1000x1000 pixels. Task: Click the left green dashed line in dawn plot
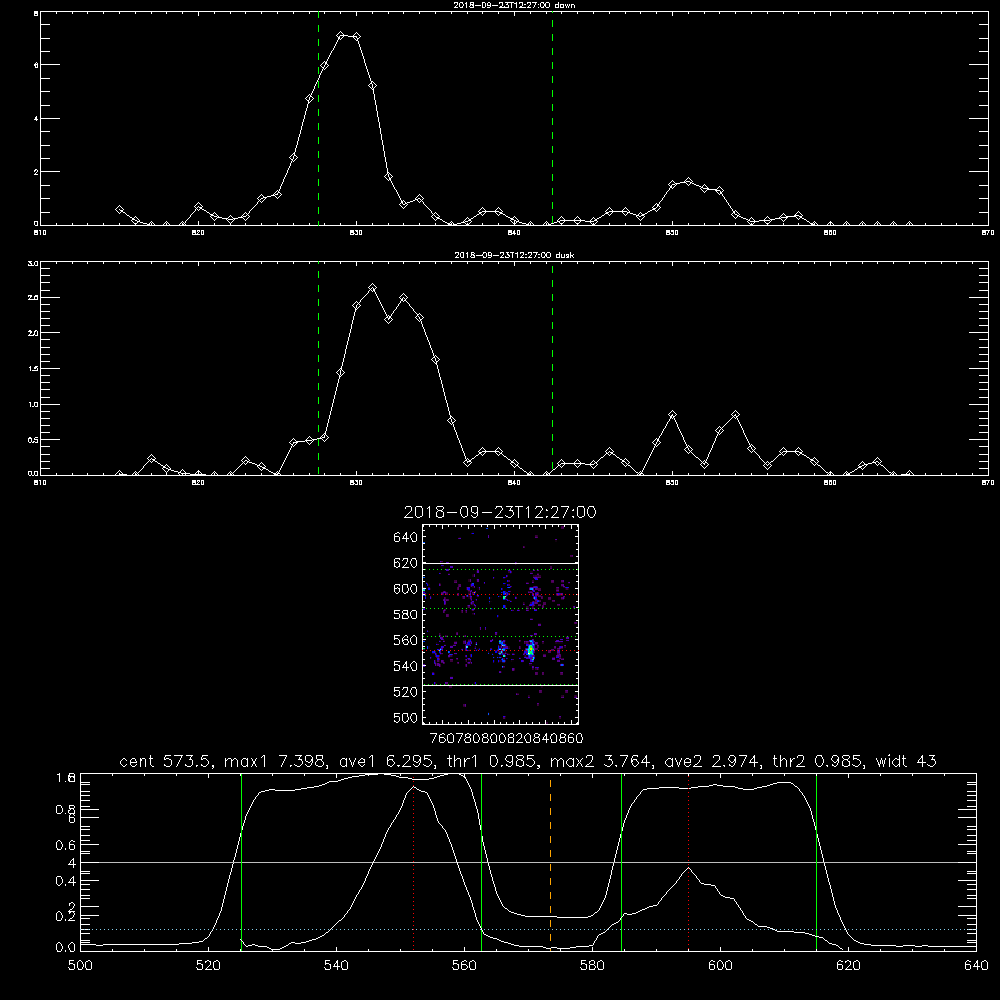tap(318, 118)
